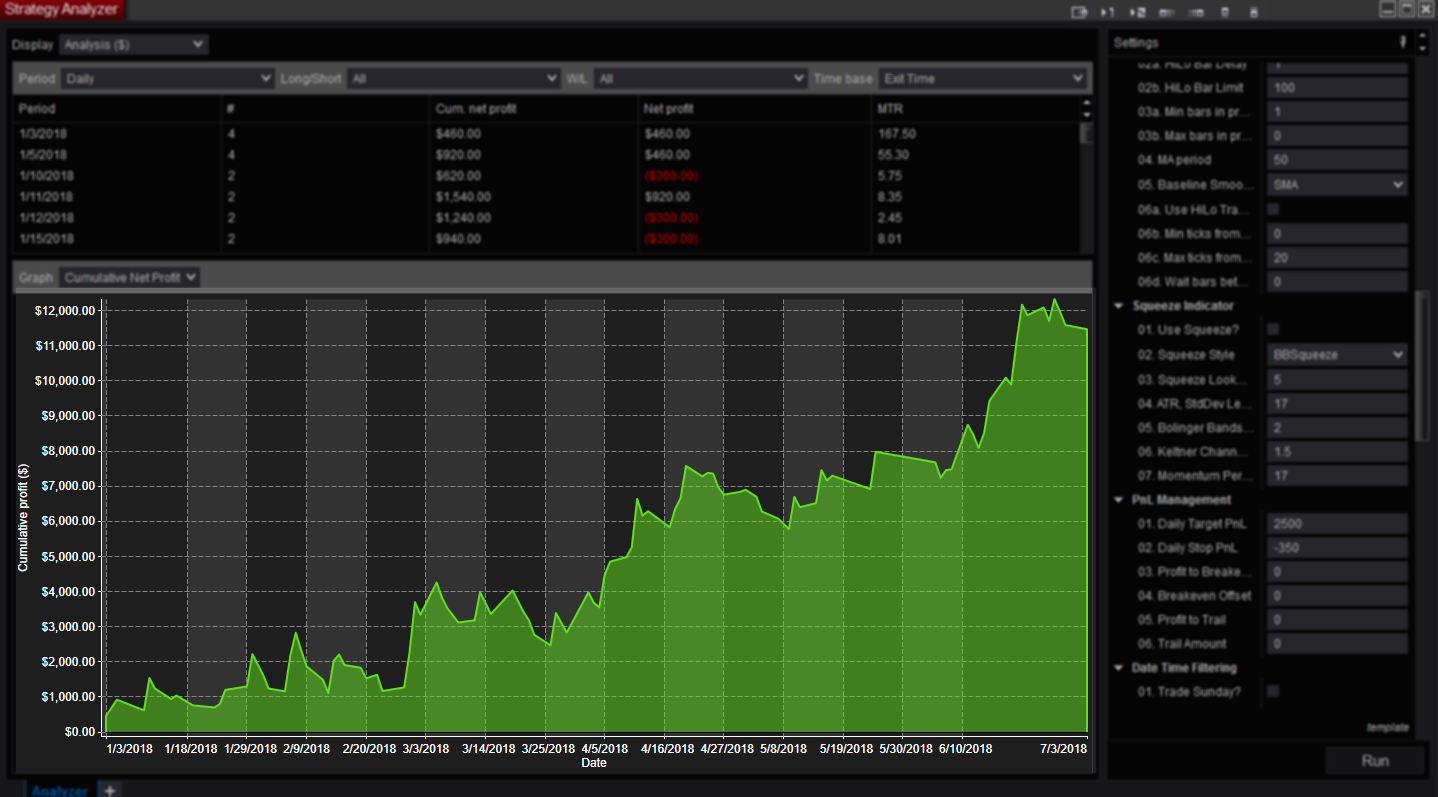This screenshot has width=1438, height=797.
Task: Add a new tab with plus icon
Action: point(110,790)
